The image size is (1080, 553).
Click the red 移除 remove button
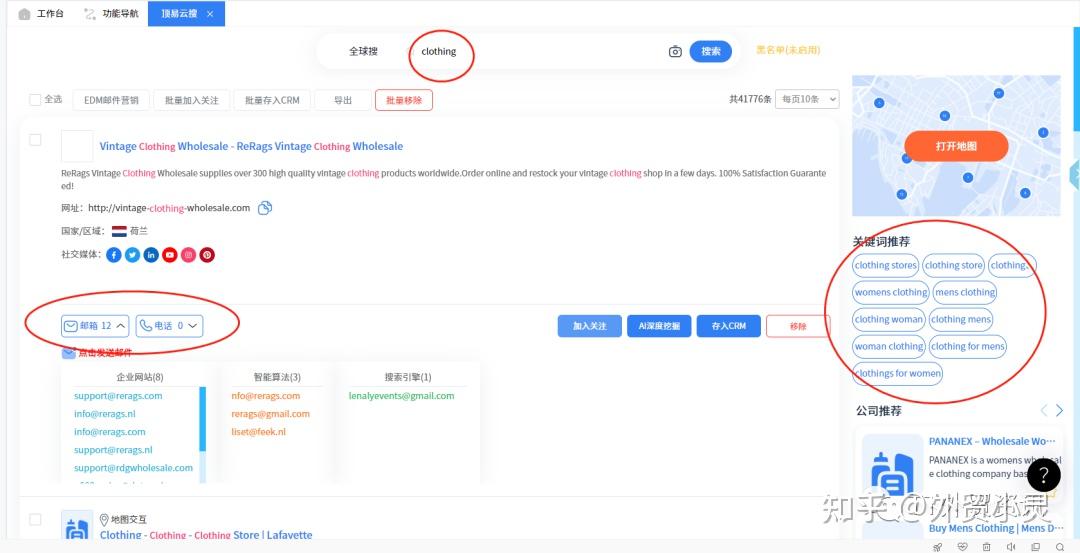point(798,326)
